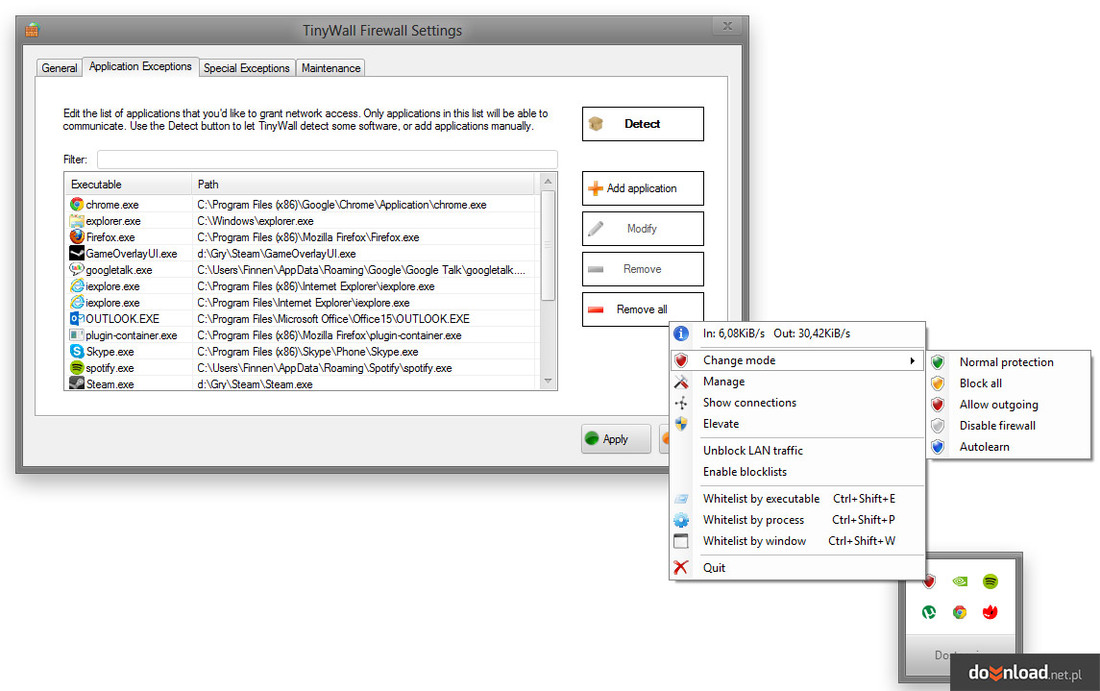Viewport: 1100px width, 691px height.
Task: Switch to the Special Exceptions tab
Action: [x=246, y=68]
